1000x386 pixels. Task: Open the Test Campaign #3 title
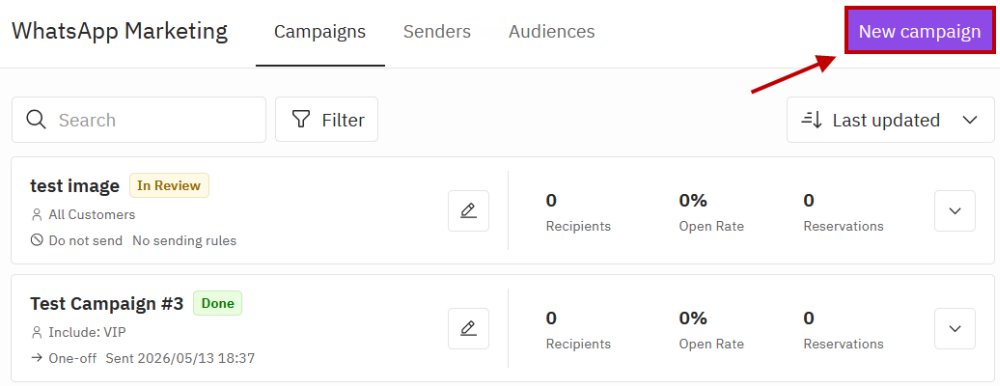tap(107, 304)
